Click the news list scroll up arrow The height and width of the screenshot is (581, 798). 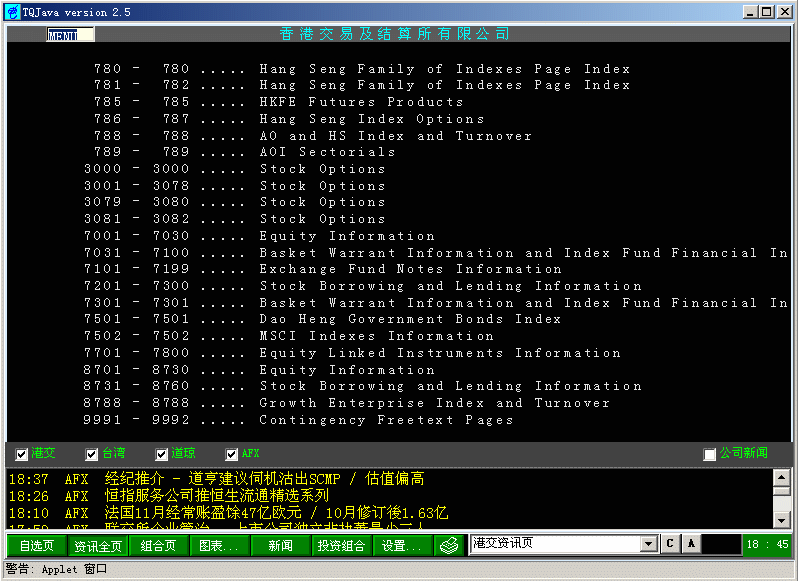coord(781,477)
